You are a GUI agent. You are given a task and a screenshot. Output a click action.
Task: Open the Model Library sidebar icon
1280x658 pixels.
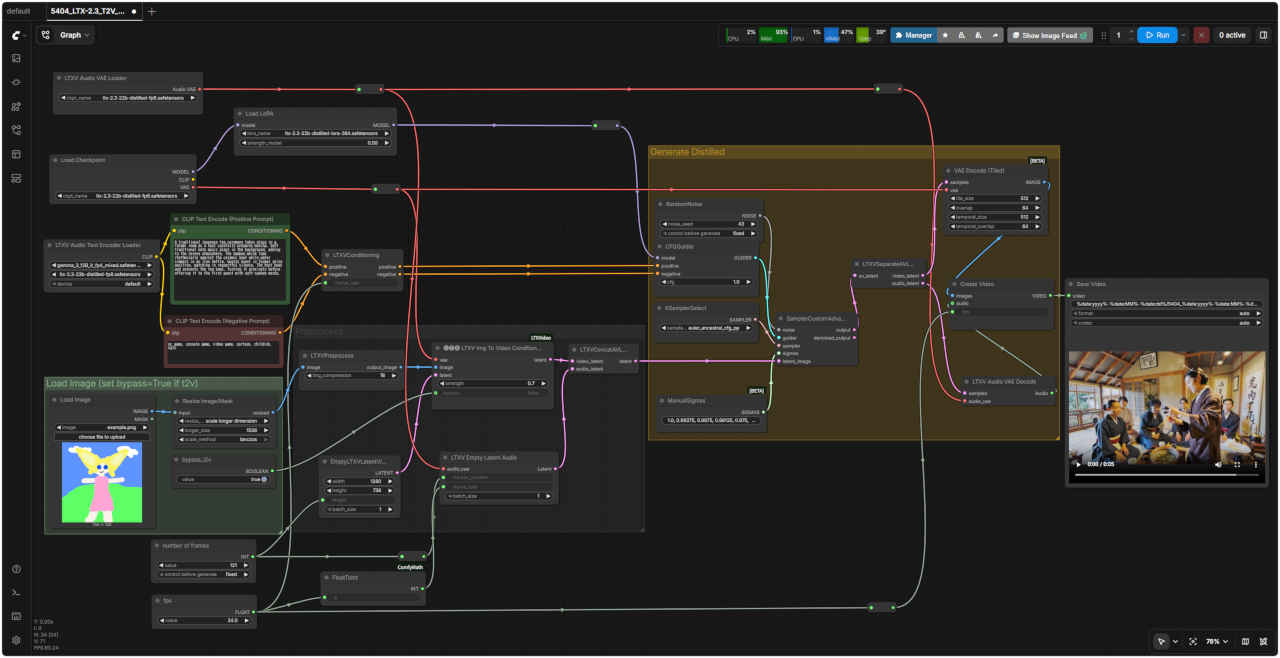coord(16,106)
